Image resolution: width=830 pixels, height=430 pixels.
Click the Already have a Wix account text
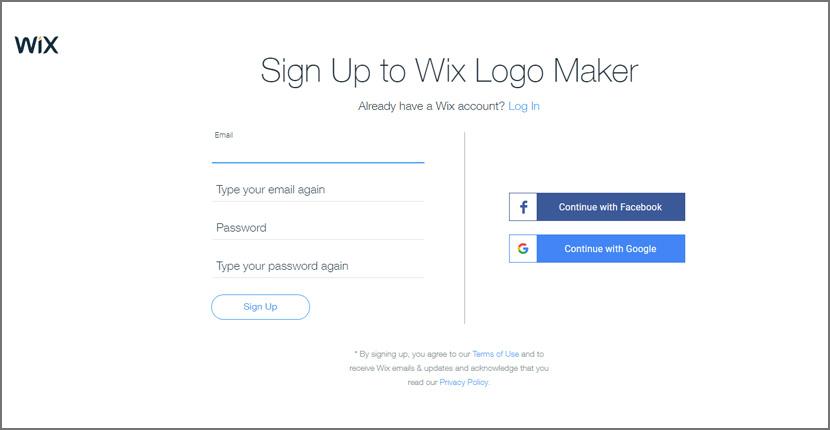tap(431, 106)
